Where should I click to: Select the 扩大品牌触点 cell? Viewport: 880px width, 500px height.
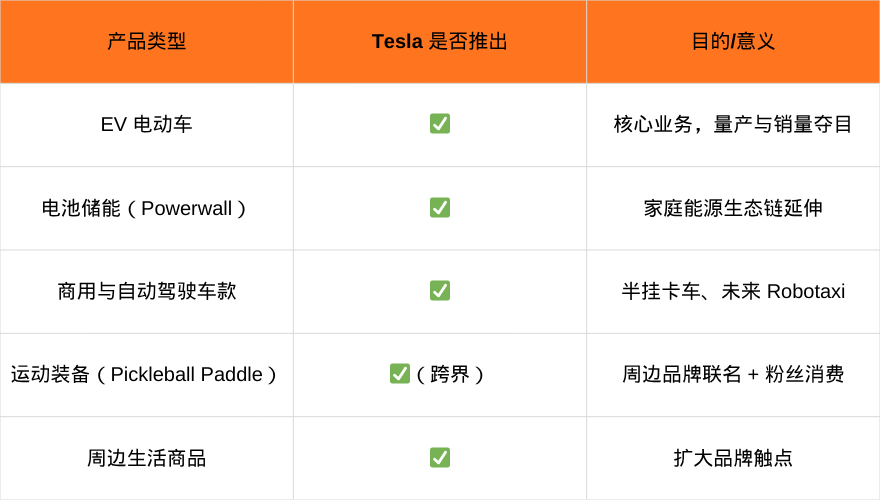pos(733,458)
